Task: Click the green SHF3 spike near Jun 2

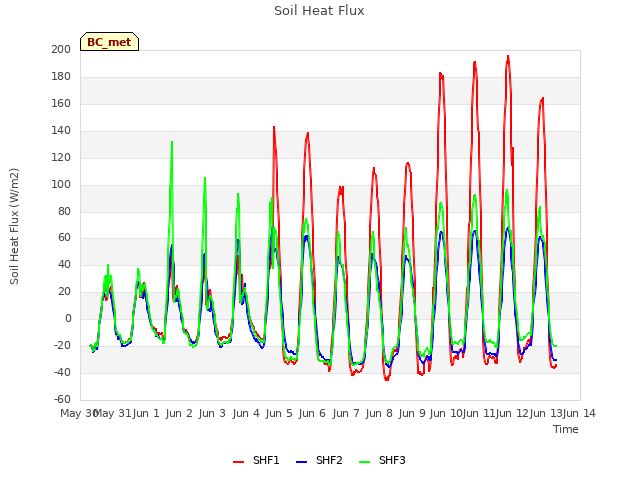Action: click(172, 142)
